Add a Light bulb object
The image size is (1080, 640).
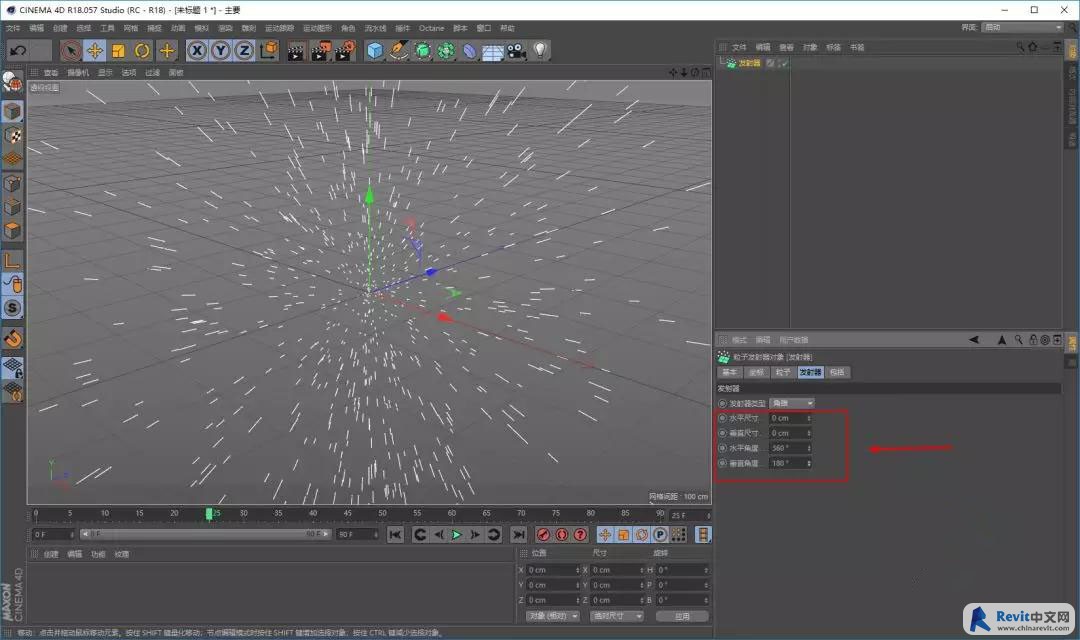540,50
